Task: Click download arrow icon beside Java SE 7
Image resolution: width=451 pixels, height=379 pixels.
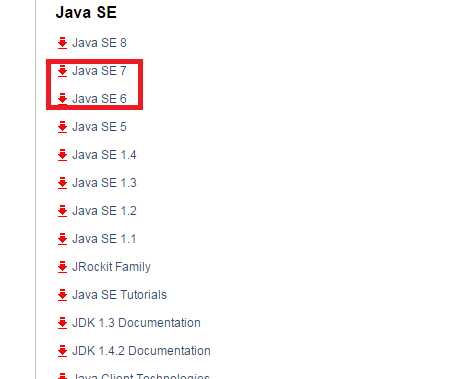Action: [62, 71]
